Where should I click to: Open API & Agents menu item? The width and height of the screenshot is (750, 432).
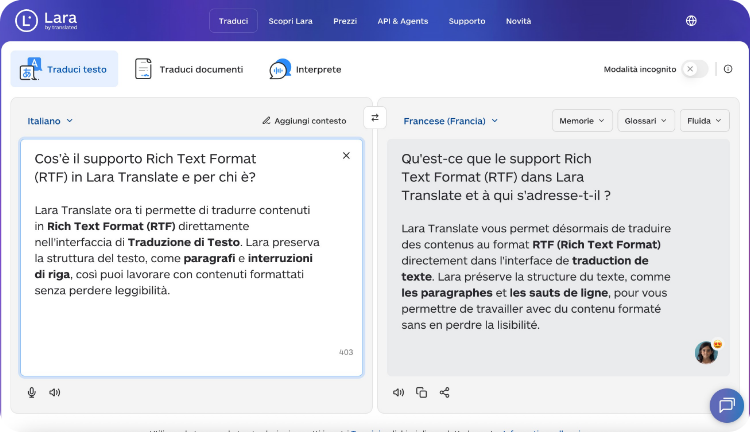click(403, 21)
